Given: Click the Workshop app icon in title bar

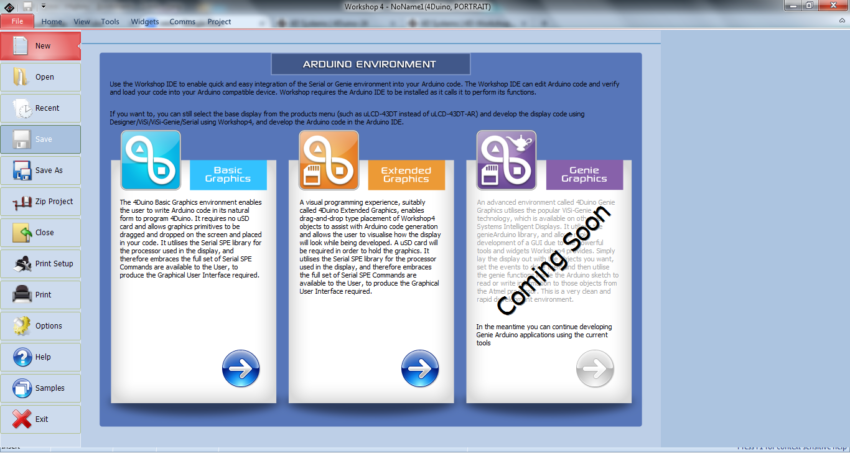Looking at the screenshot, I should (x=8, y=6).
